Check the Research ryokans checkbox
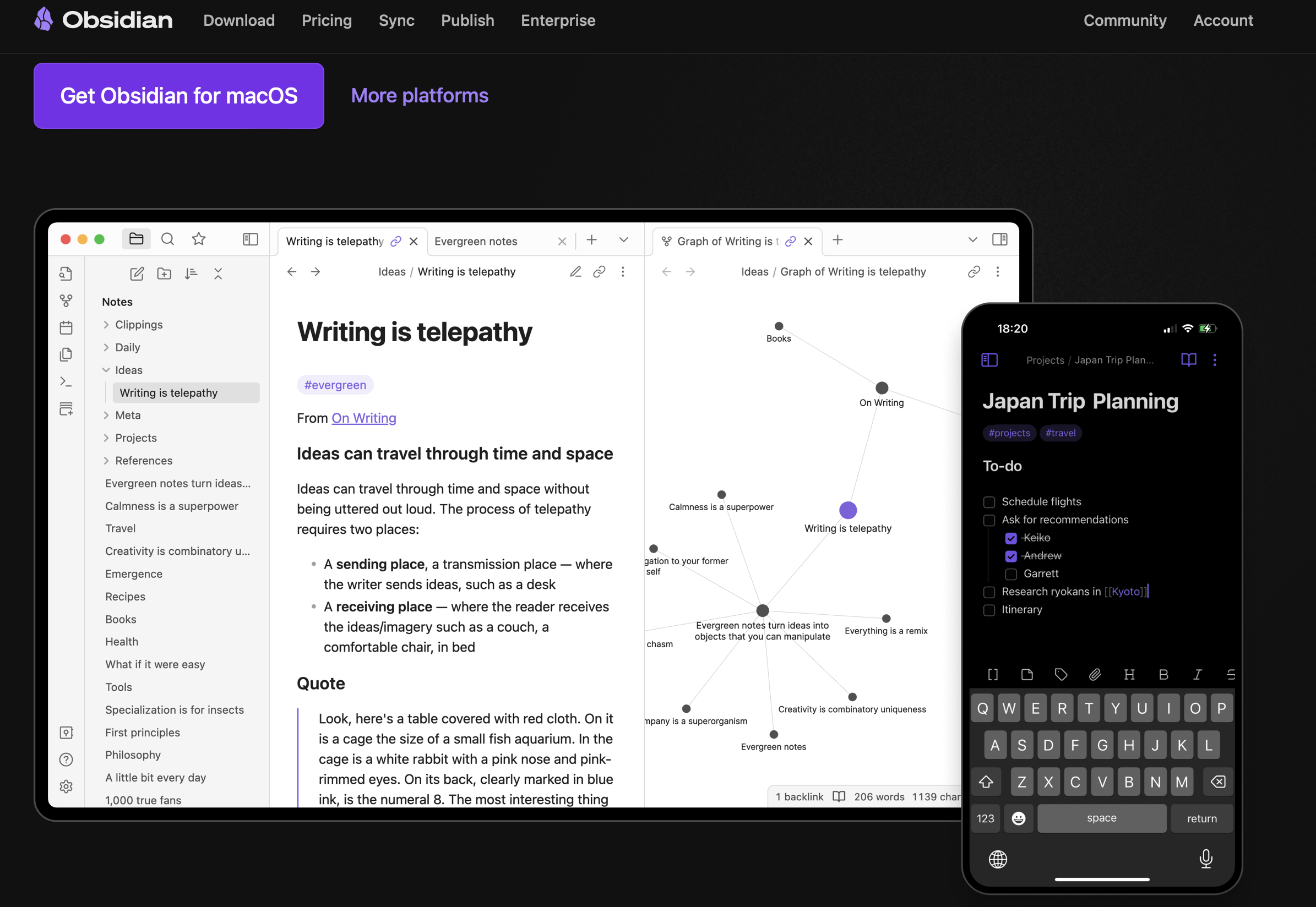The width and height of the screenshot is (1316, 907). coord(989,592)
